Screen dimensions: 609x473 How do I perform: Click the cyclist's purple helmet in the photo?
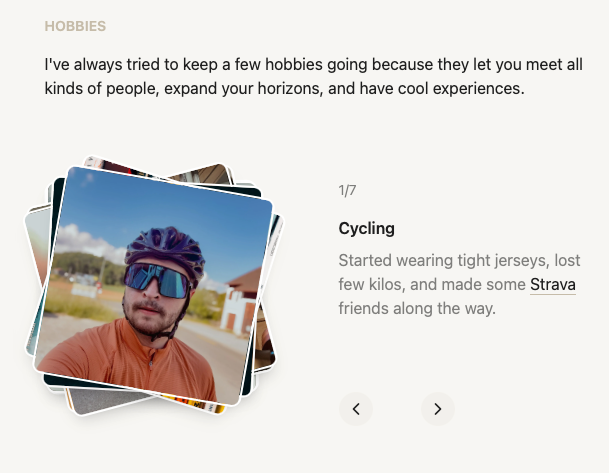(x=165, y=249)
